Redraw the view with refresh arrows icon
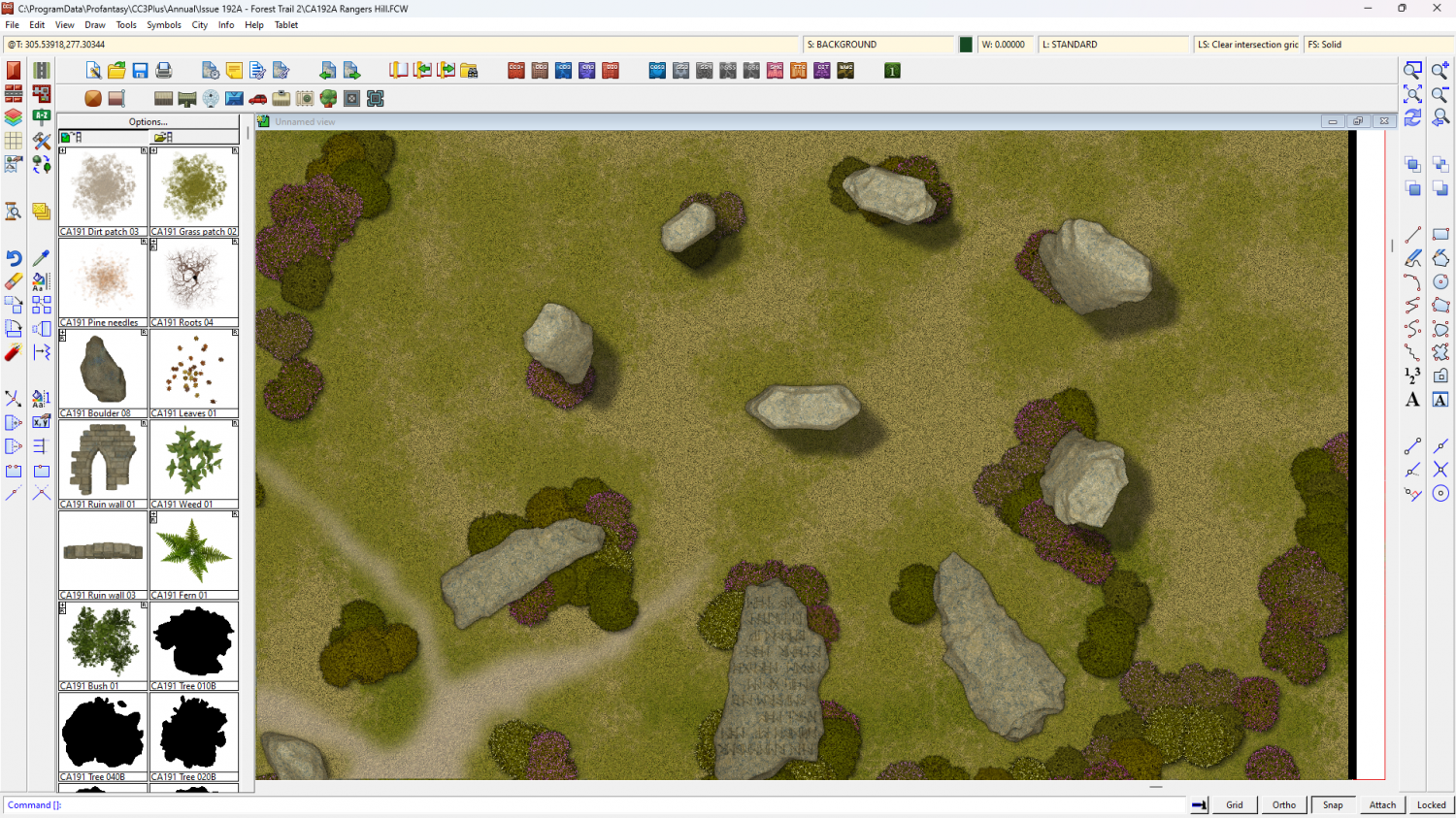The height and width of the screenshot is (818, 1456). 1413,117
